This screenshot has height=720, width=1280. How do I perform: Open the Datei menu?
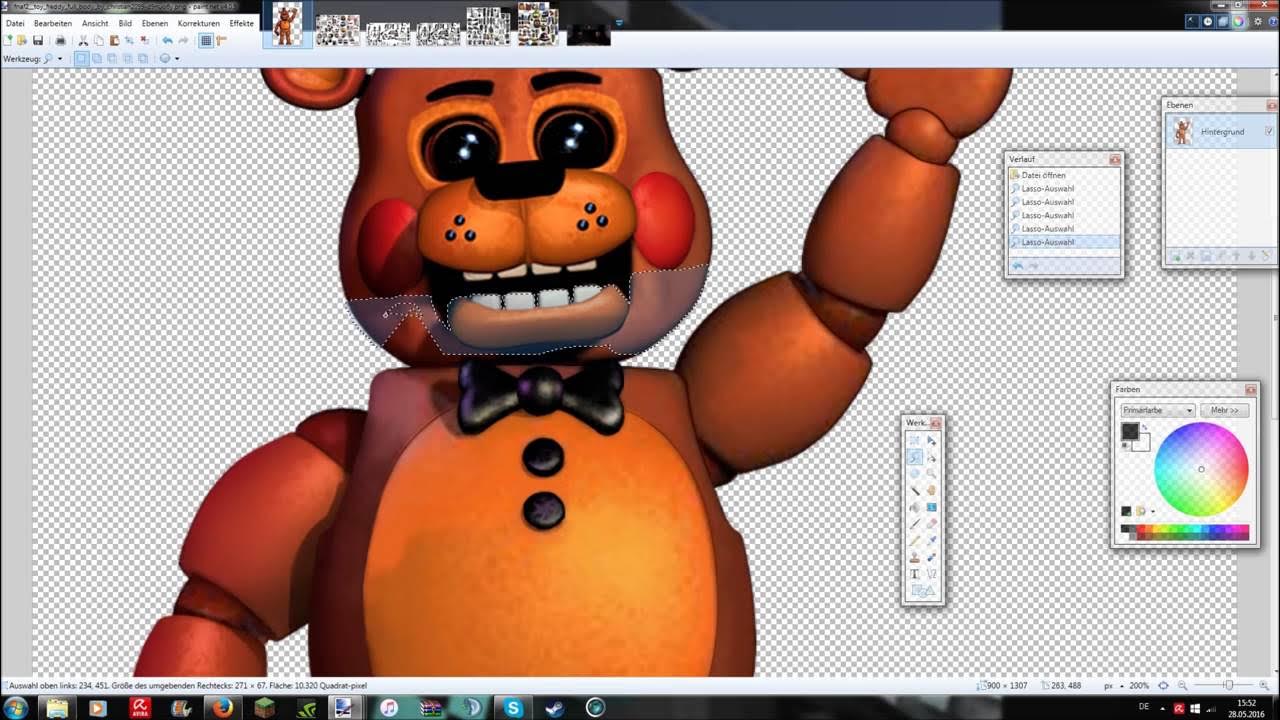[x=15, y=23]
